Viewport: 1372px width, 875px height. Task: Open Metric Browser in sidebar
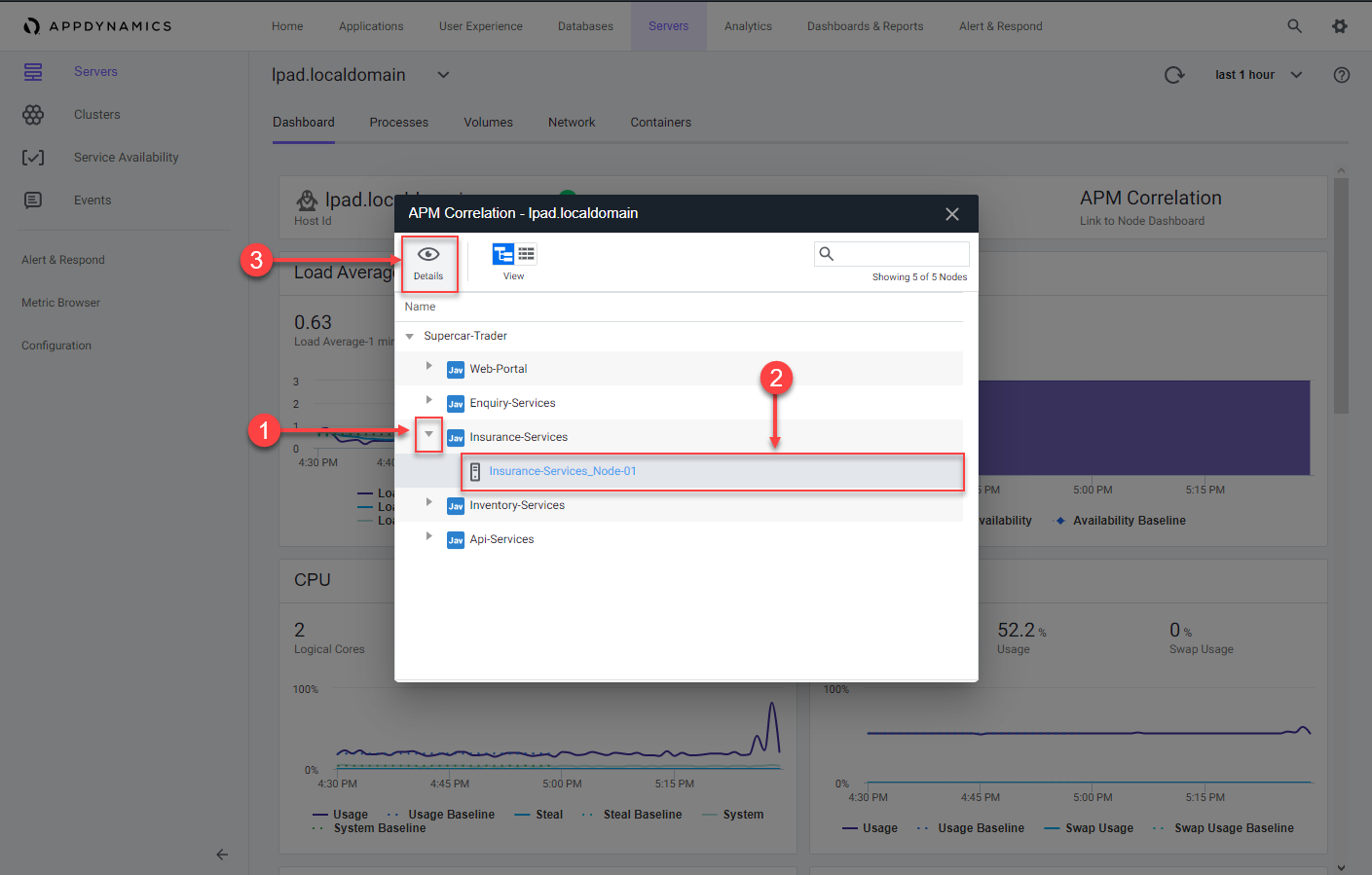[60, 303]
